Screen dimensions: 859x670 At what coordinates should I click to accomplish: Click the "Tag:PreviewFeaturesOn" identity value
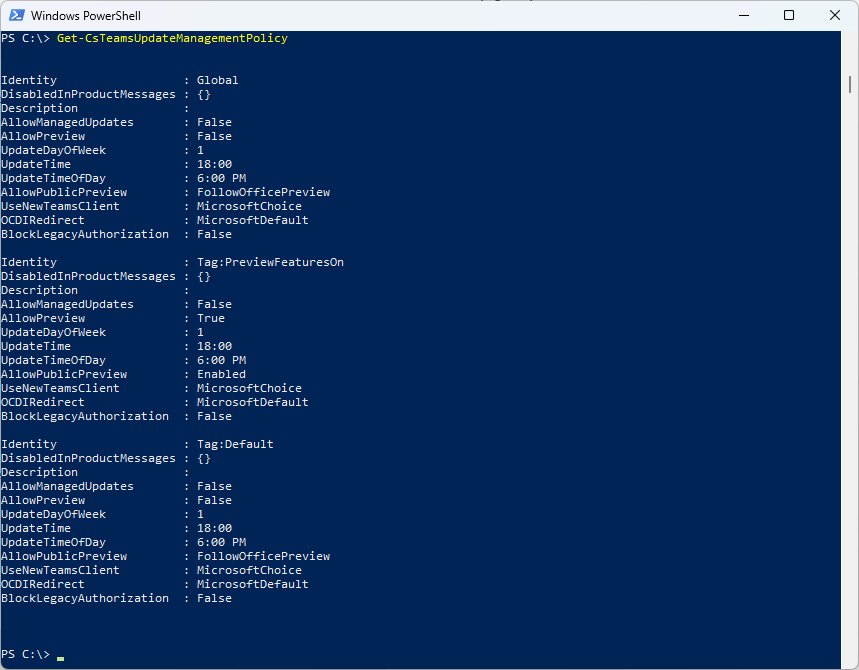tap(271, 262)
